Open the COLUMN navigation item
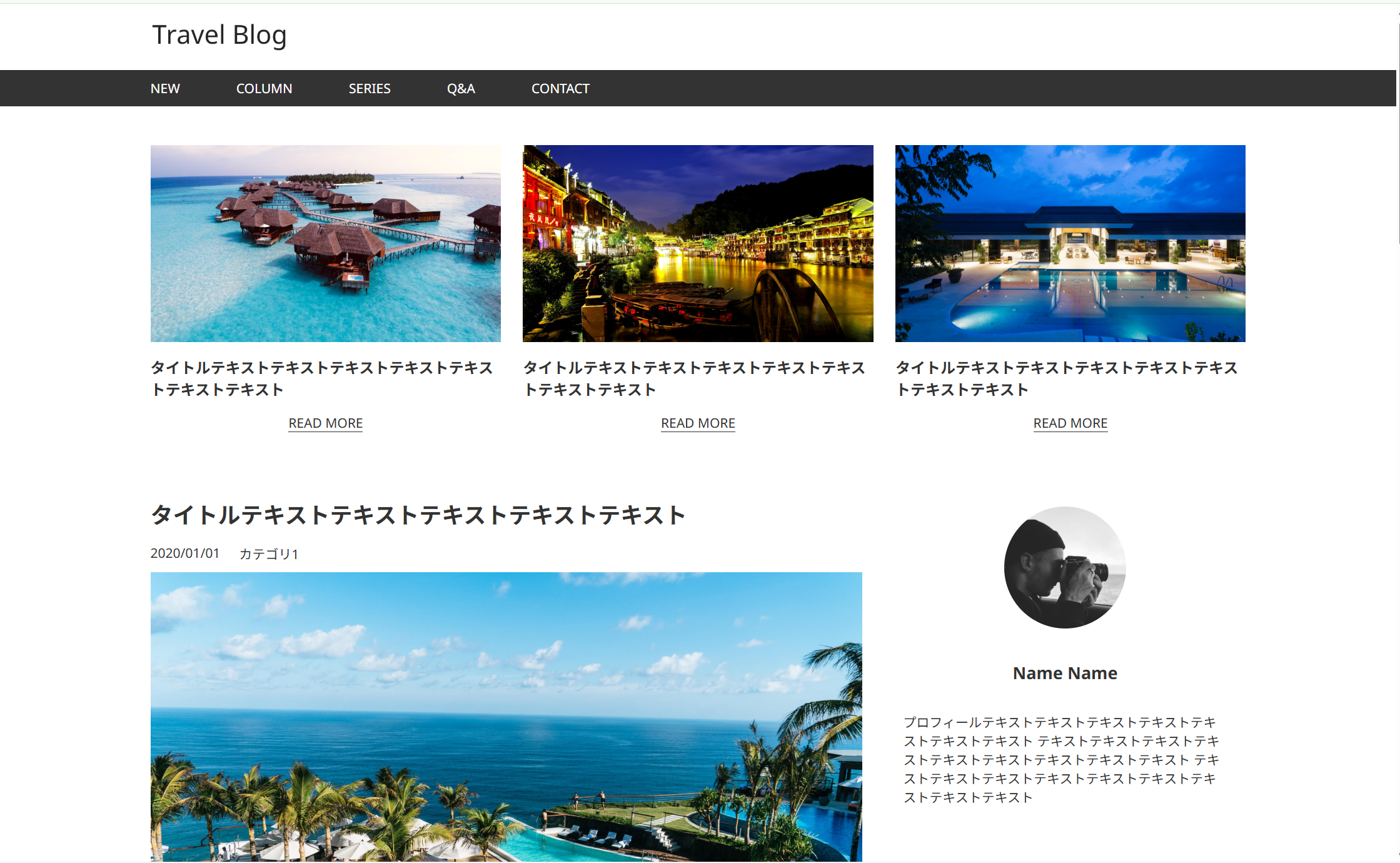This screenshot has width=1400, height=863. pos(264,89)
